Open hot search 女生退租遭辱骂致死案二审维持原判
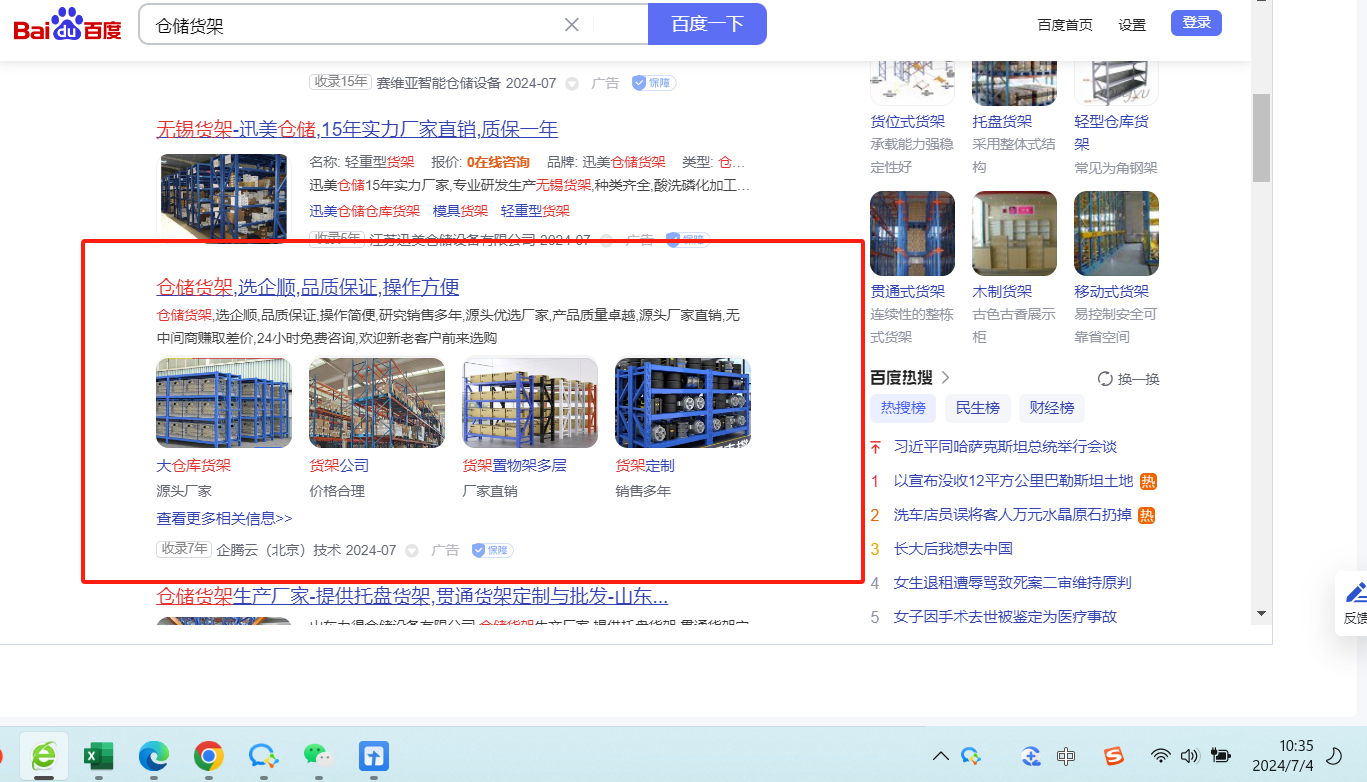Image resolution: width=1367 pixels, height=782 pixels. (1013, 583)
